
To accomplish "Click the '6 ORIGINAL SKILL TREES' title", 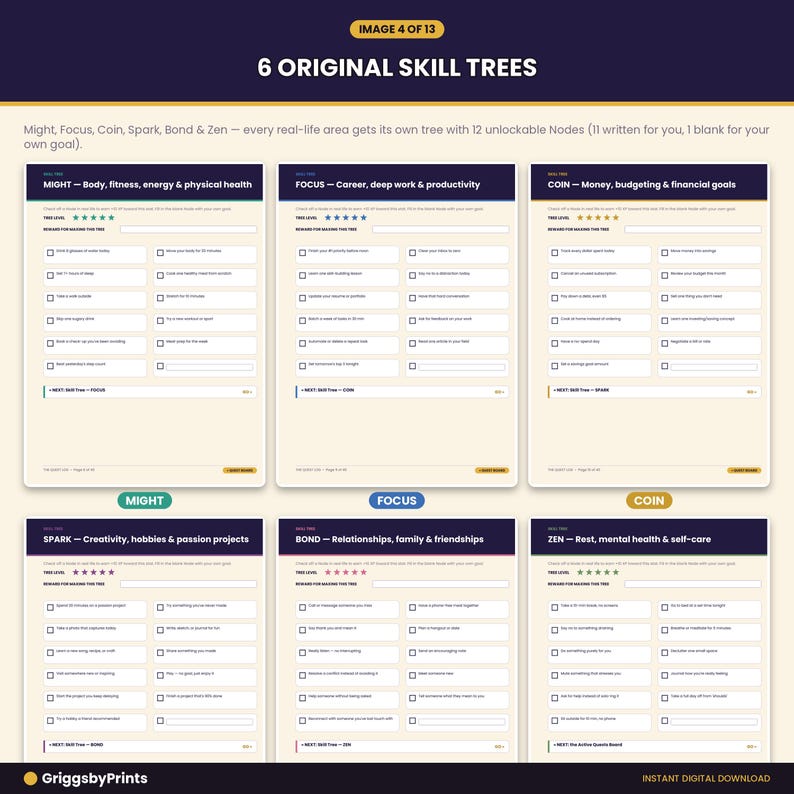I will pos(397,67).
